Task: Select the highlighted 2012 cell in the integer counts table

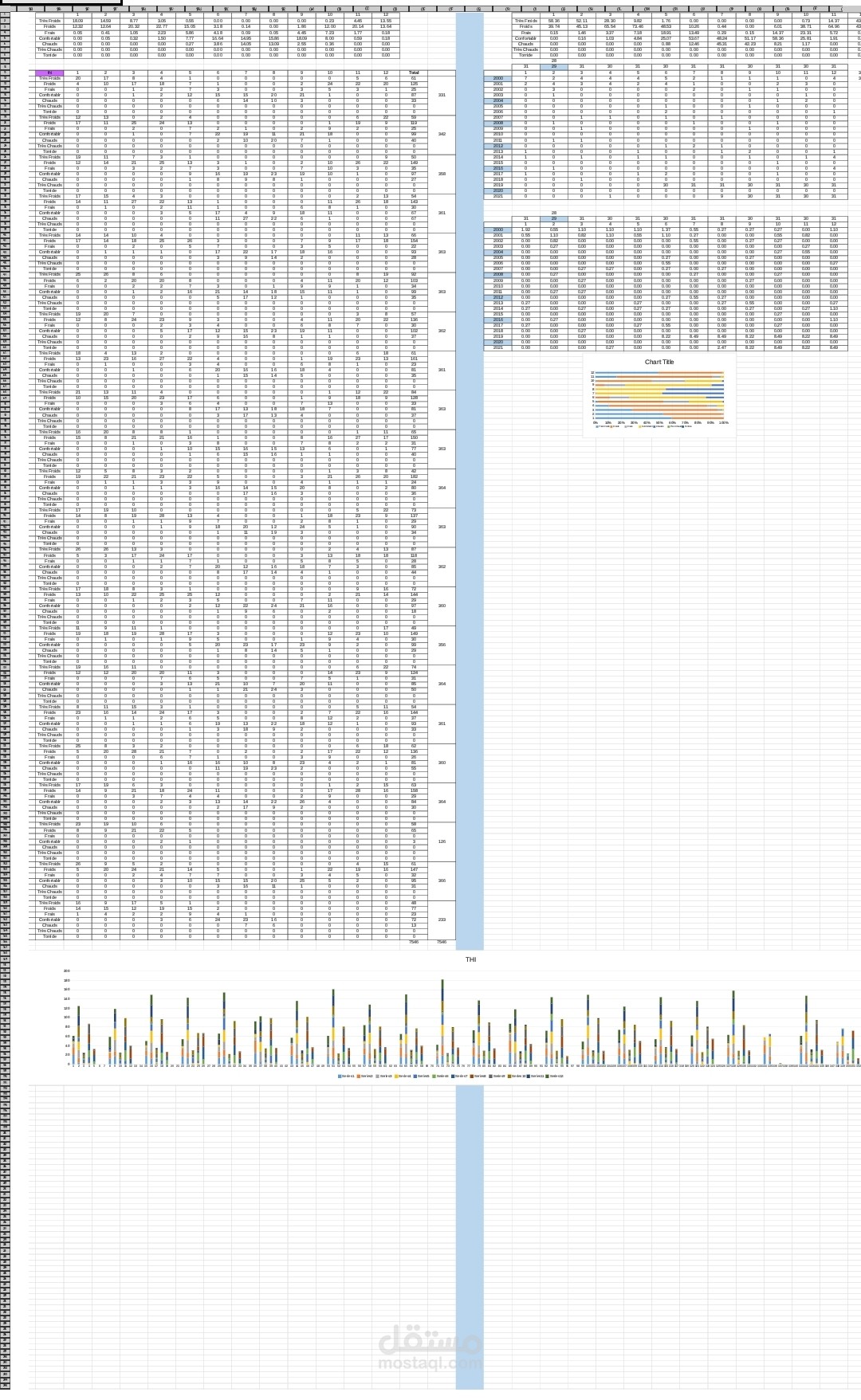Action: [x=498, y=146]
